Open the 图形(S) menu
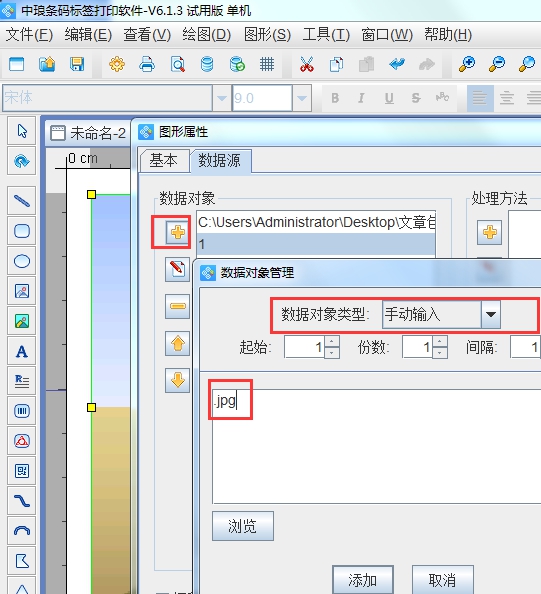The height and width of the screenshot is (594, 541). tap(267, 35)
